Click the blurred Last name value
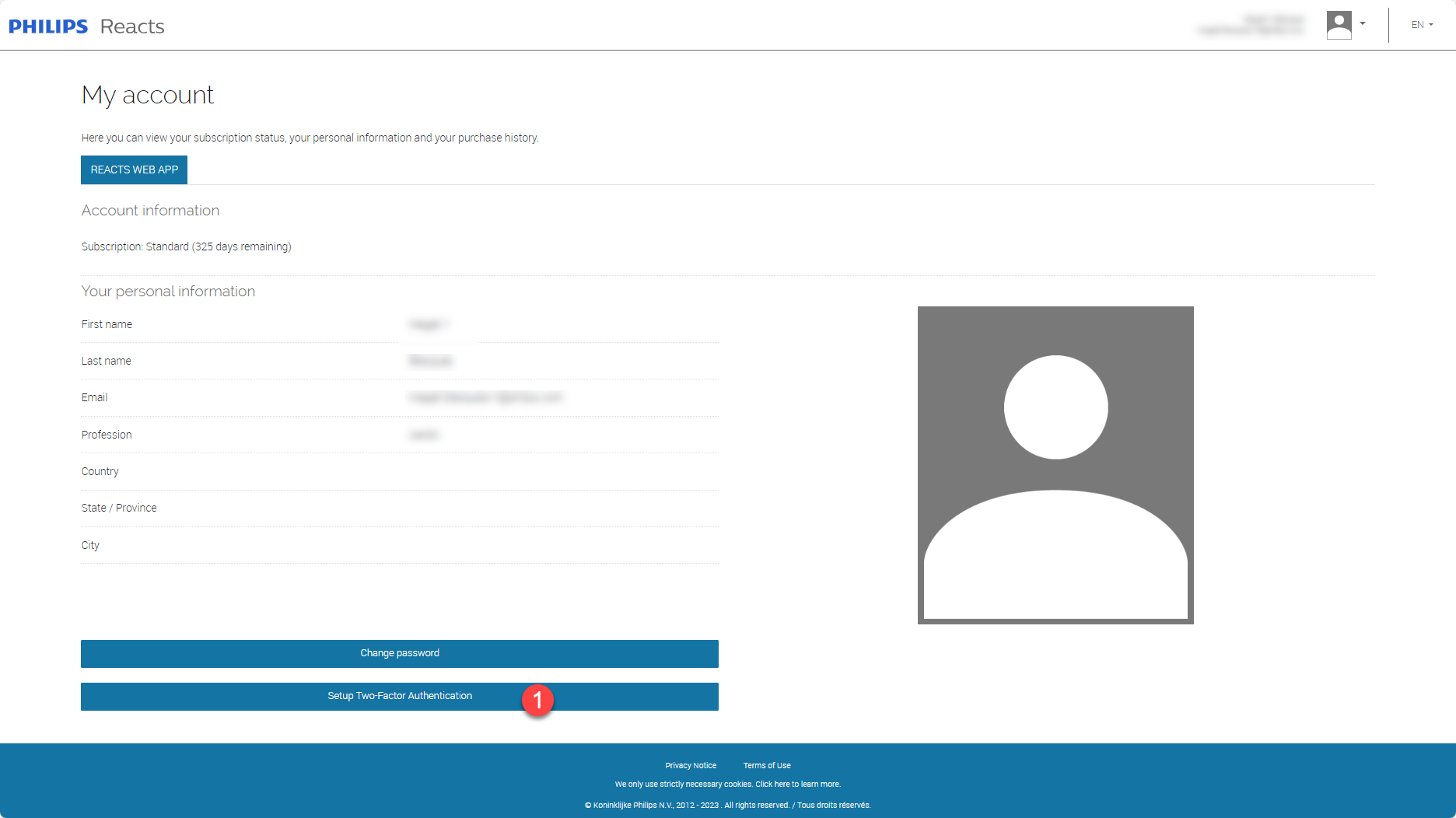1456x818 pixels. (x=431, y=361)
